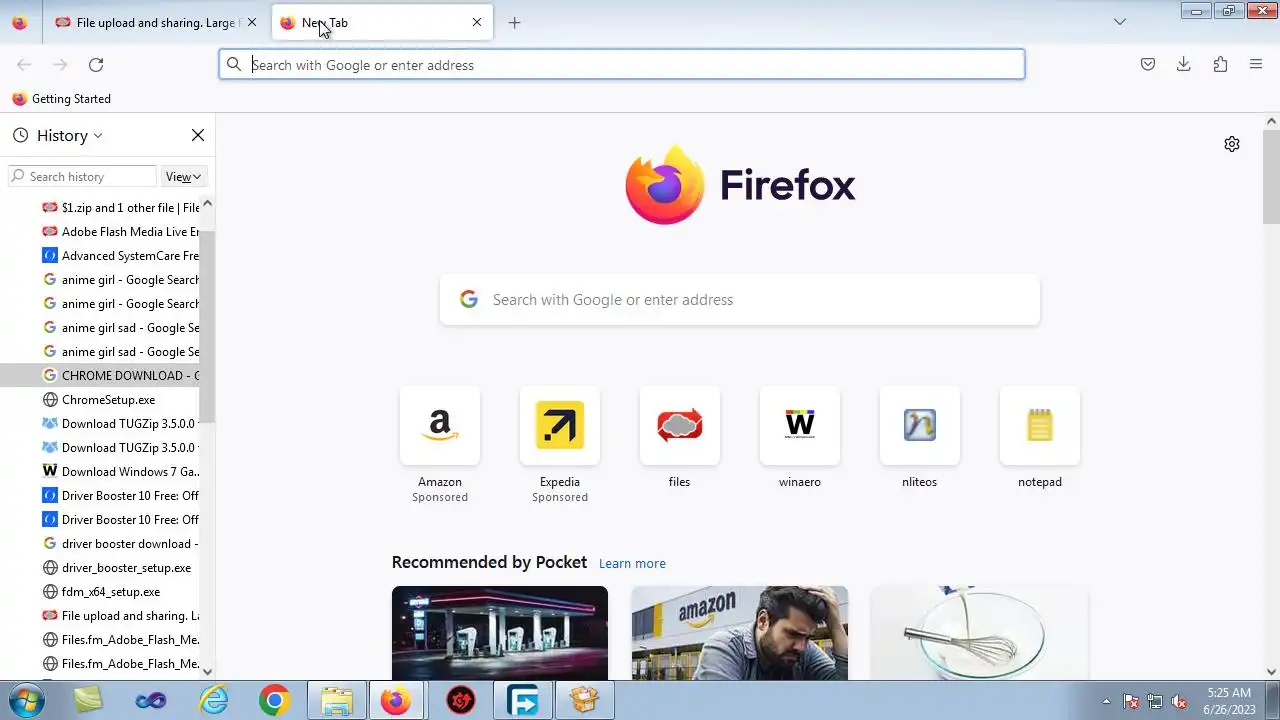Close the File upload and sharing tab

(252, 22)
